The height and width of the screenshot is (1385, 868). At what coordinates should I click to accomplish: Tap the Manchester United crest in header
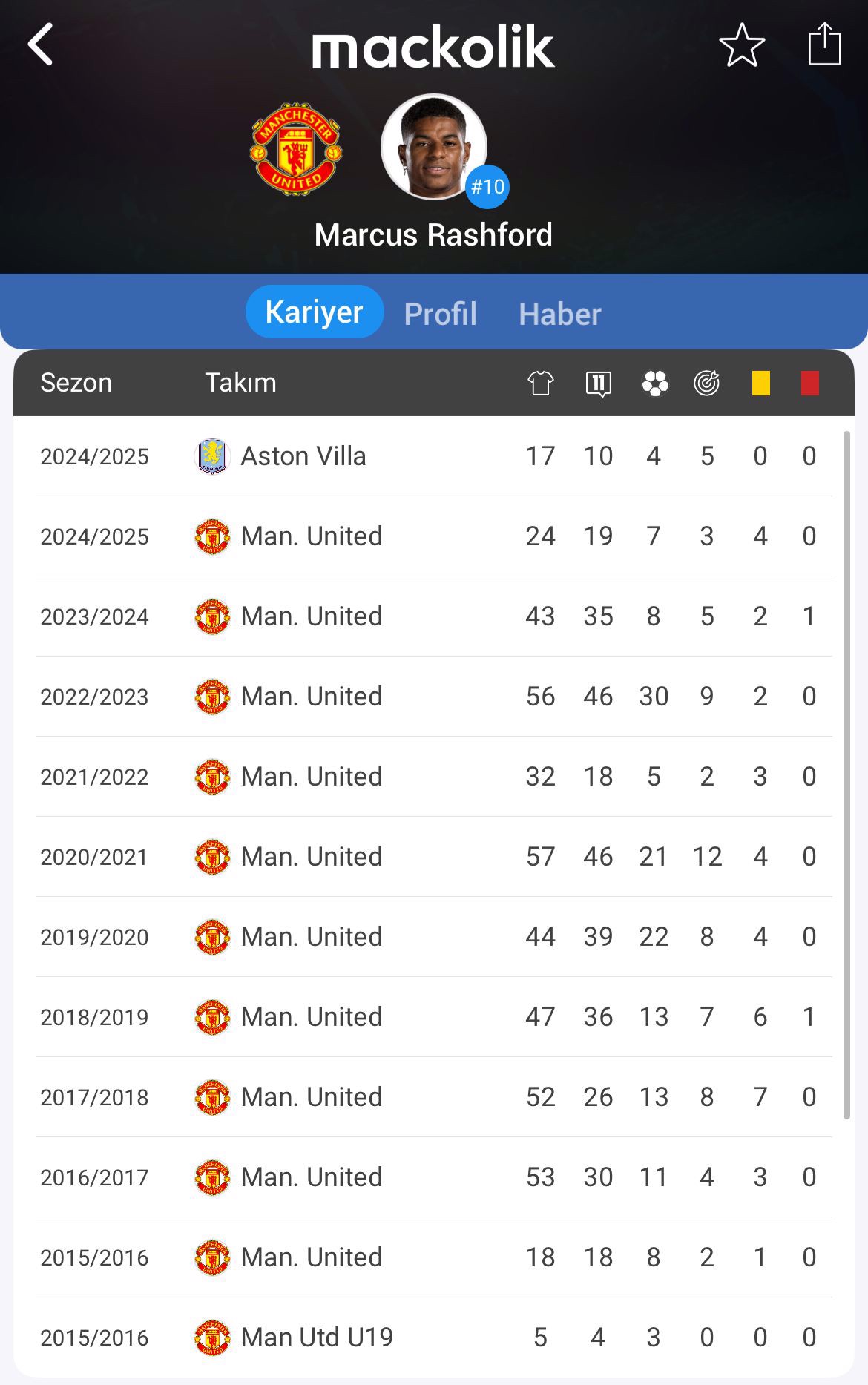pyautogui.click(x=296, y=148)
